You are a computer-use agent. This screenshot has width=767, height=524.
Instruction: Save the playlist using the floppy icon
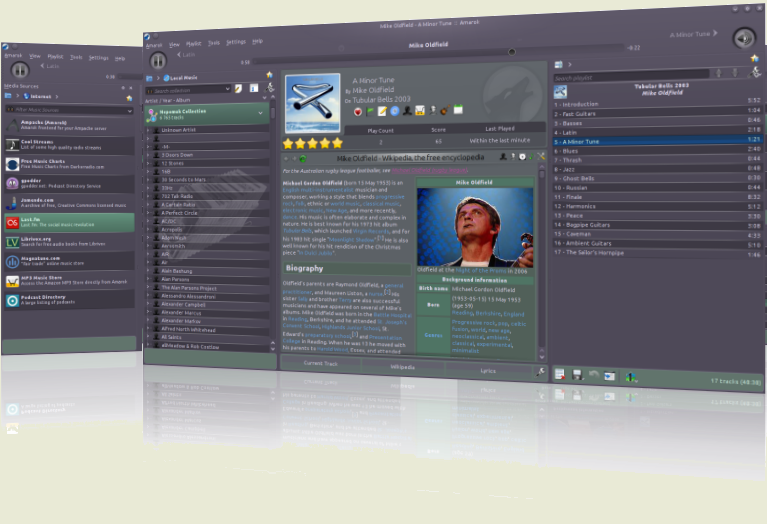click(577, 375)
